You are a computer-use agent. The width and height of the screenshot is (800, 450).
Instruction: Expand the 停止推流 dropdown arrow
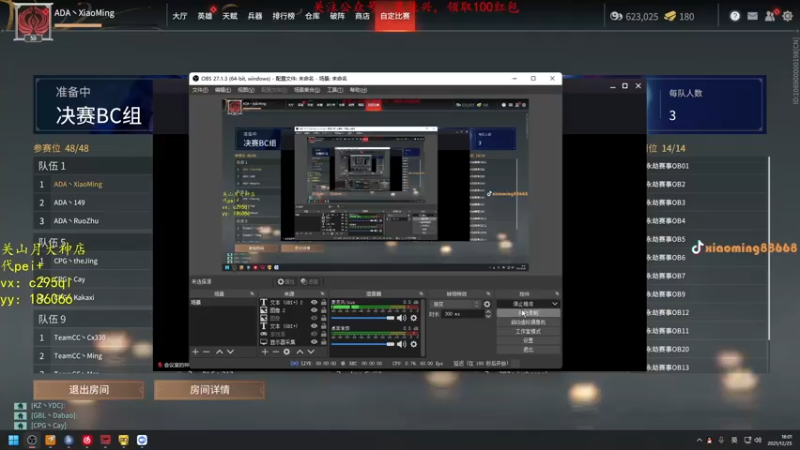pyautogui.click(x=555, y=304)
